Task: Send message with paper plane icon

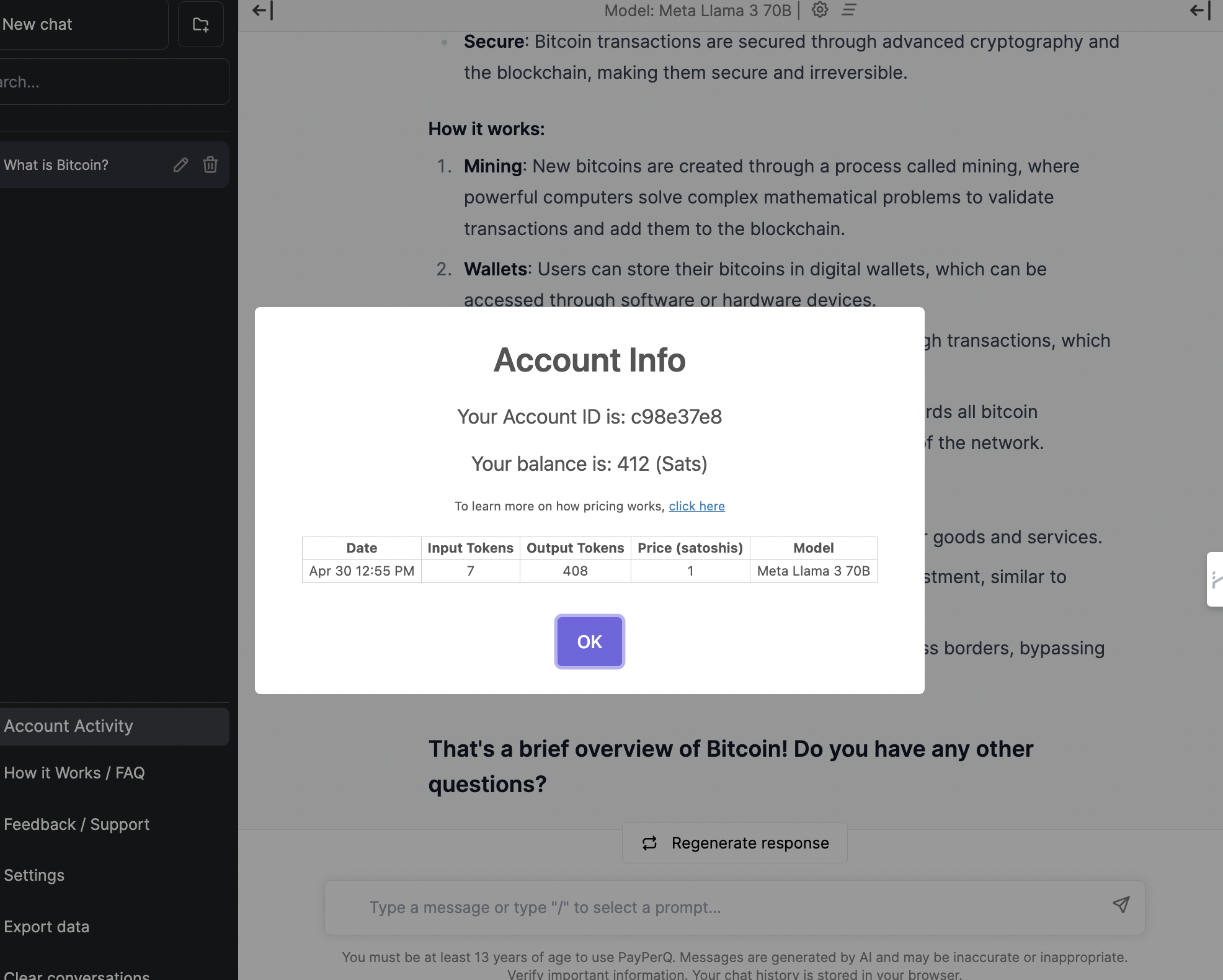Action: (1121, 905)
